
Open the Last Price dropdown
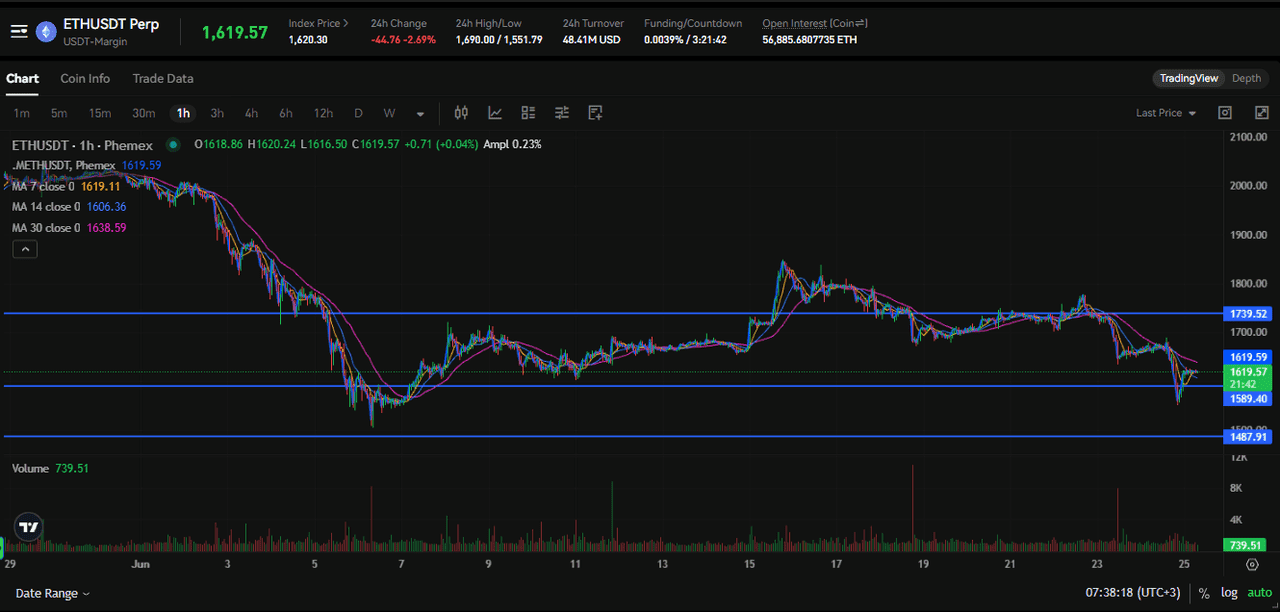1166,113
